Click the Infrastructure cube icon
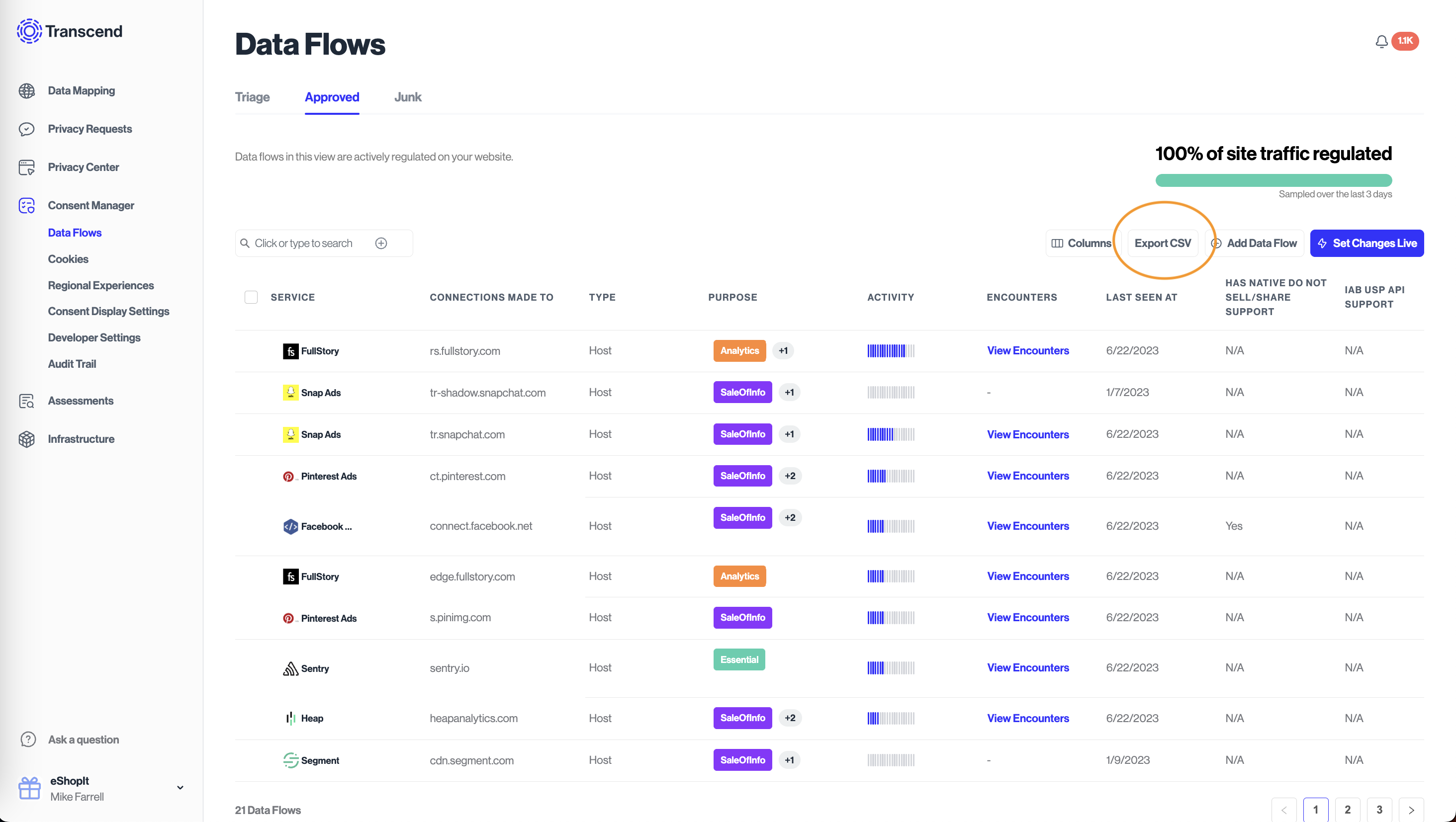 (x=26, y=439)
